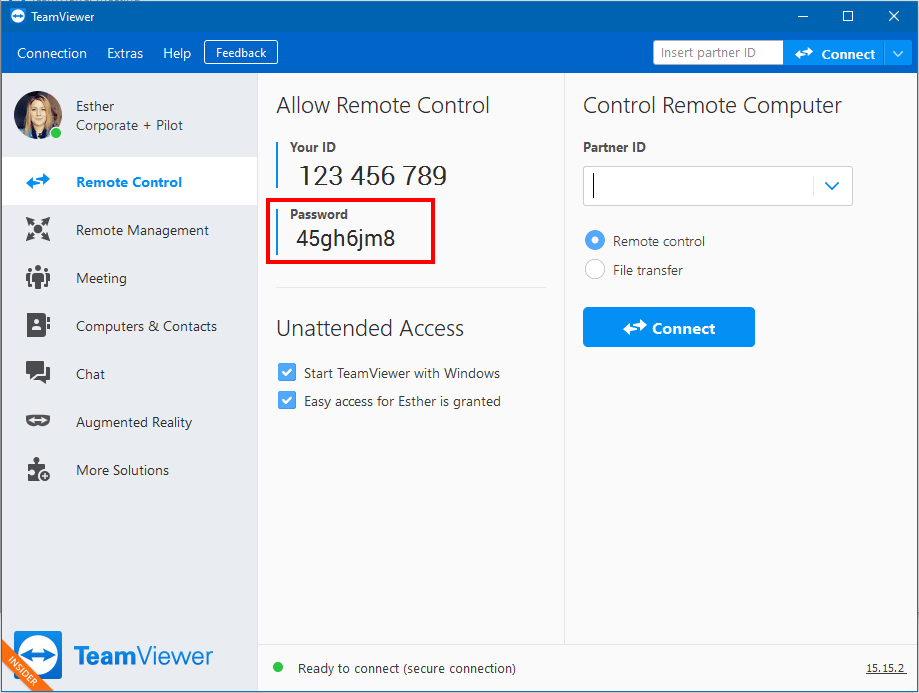
Task: Click the Computers & Contacts address book icon
Action: 38,325
